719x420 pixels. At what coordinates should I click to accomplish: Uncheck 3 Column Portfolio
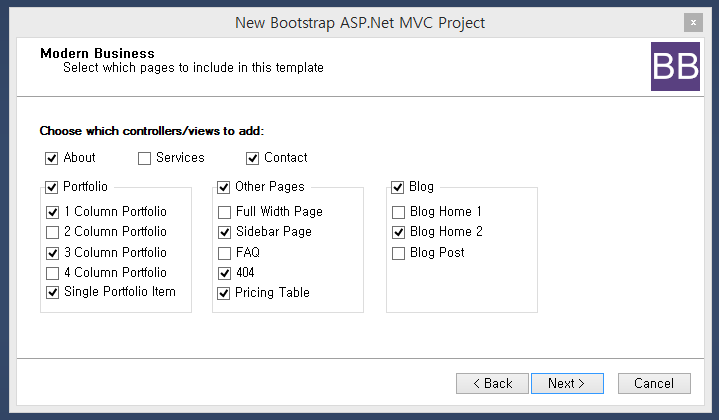52,253
